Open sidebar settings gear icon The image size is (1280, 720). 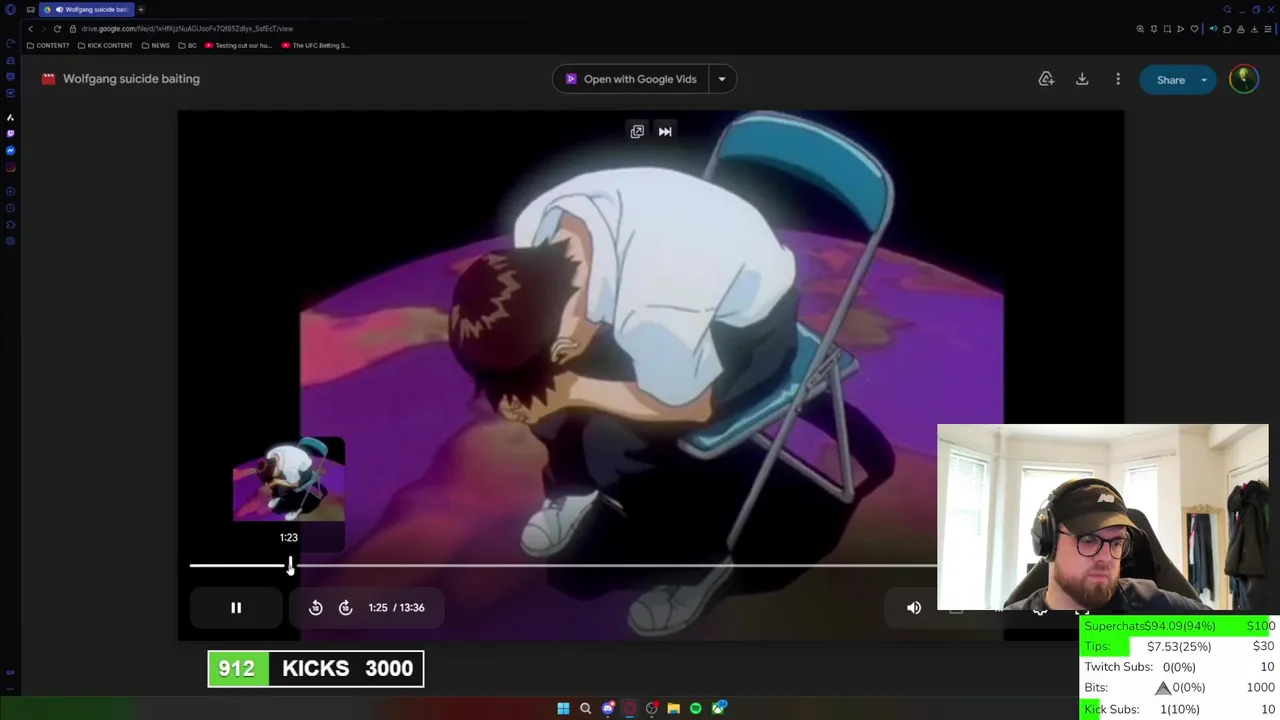(x=10, y=241)
